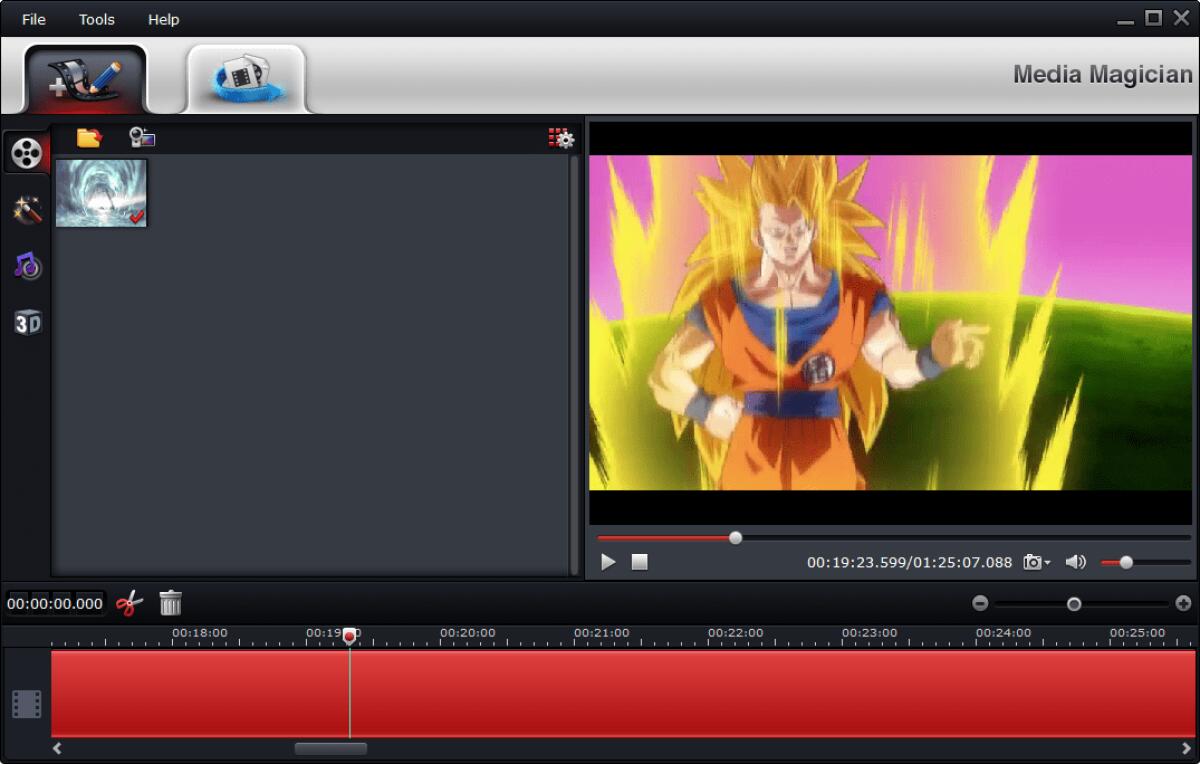Zoom out timeline with minus button
Viewport: 1200px width, 764px height.
click(980, 603)
